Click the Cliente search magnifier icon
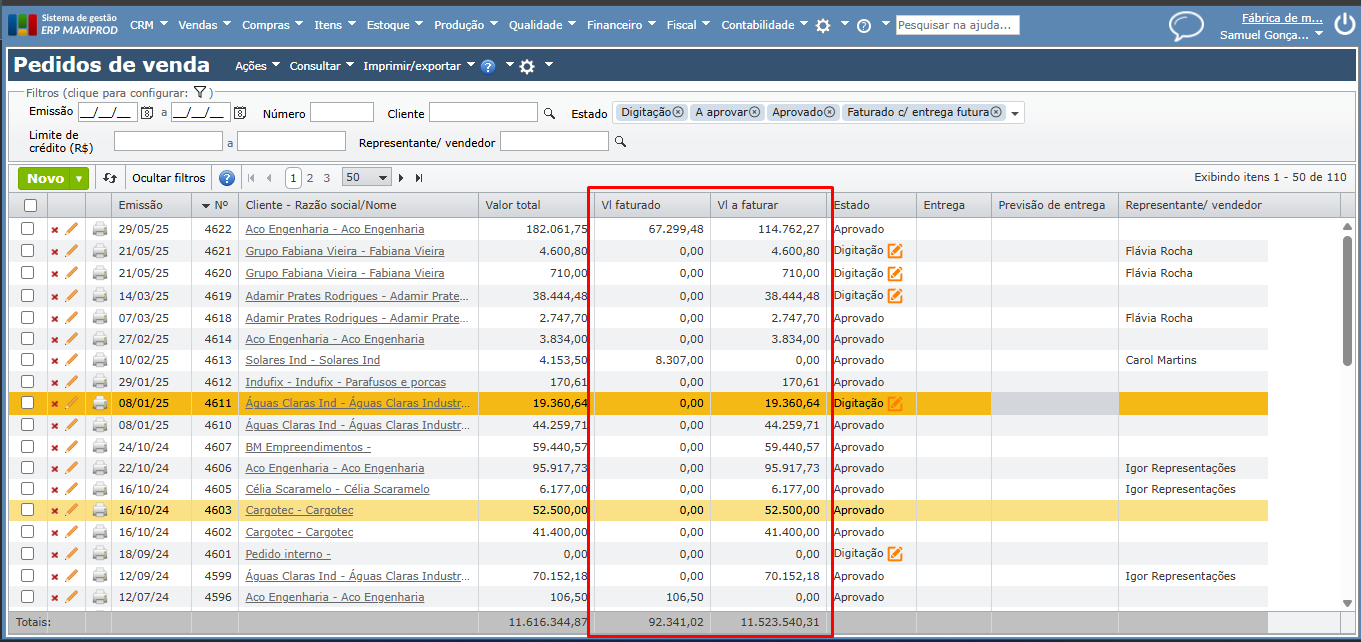The image size is (1361, 642). tap(549, 114)
